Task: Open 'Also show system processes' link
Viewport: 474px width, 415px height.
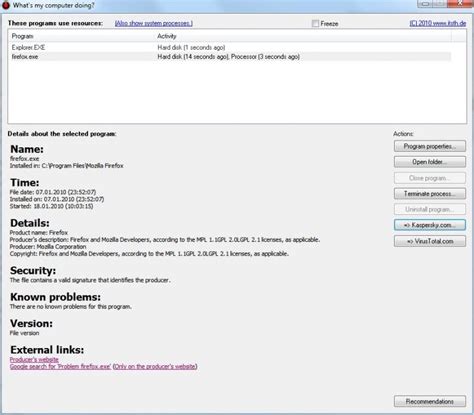Action: 154,23
